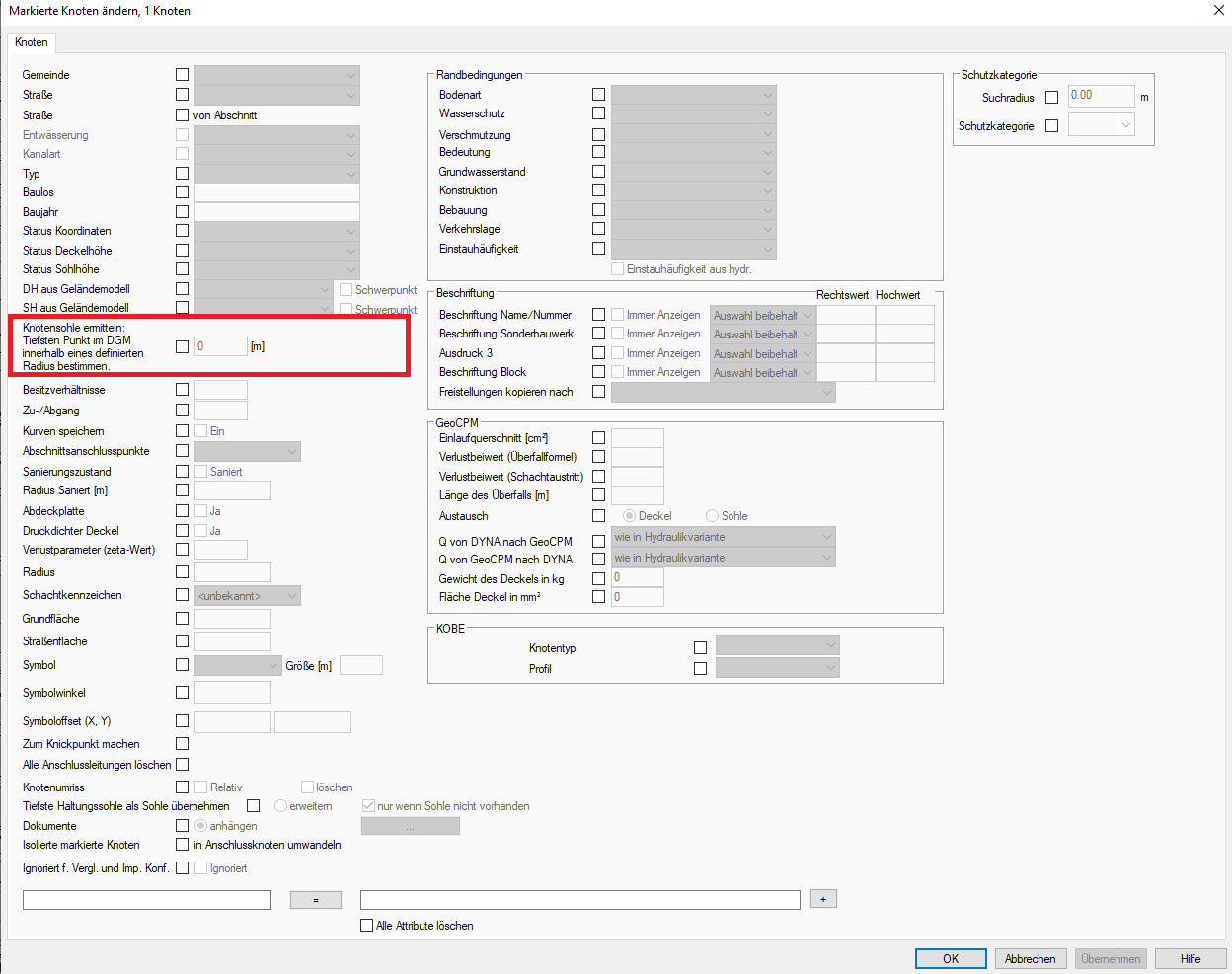The image size is (1232, 974).
Task: Enable the Gemeinde checkbox
Action: tap(182, 75)
